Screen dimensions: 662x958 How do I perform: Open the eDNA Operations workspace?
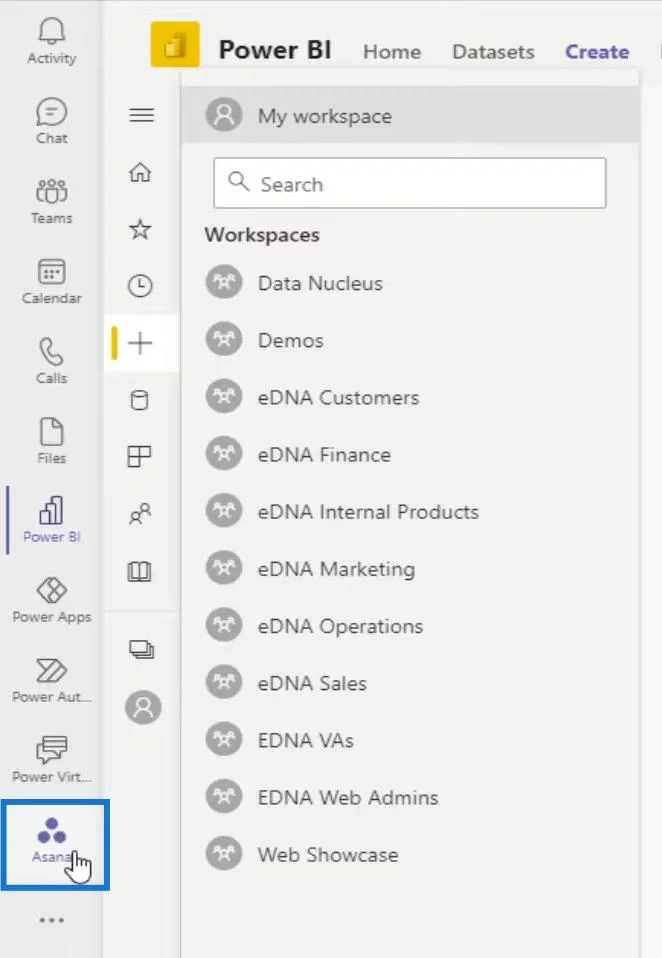pyautogui.click(x=410, y=626)
